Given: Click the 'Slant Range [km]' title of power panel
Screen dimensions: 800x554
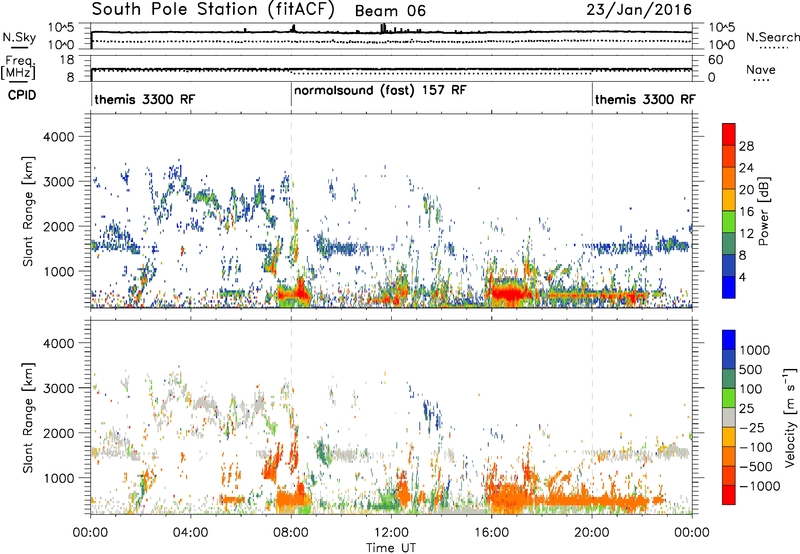Looking at the screenshot, I should (28, 211).
